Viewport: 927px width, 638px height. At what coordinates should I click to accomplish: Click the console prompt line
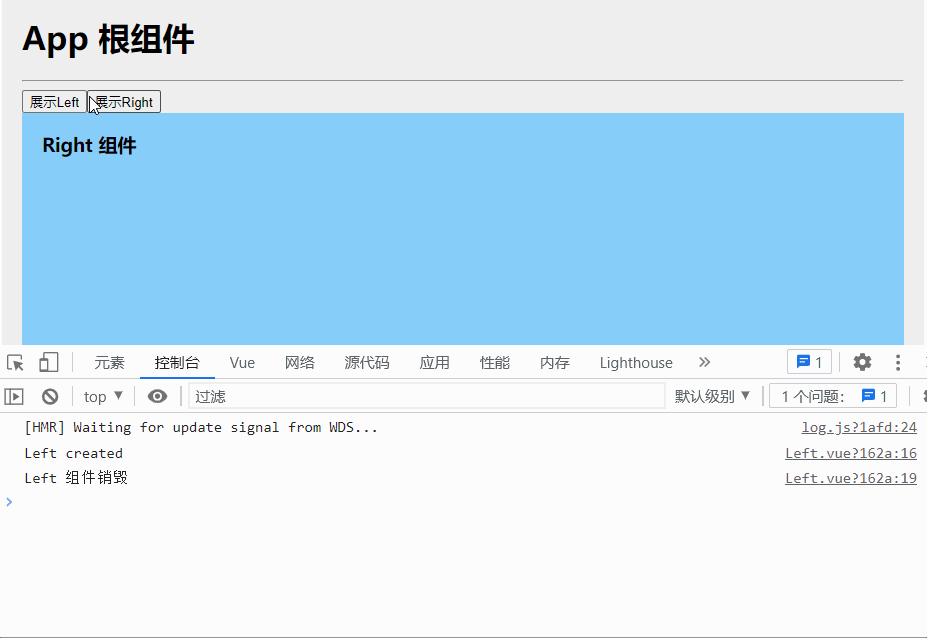point(464,503)
